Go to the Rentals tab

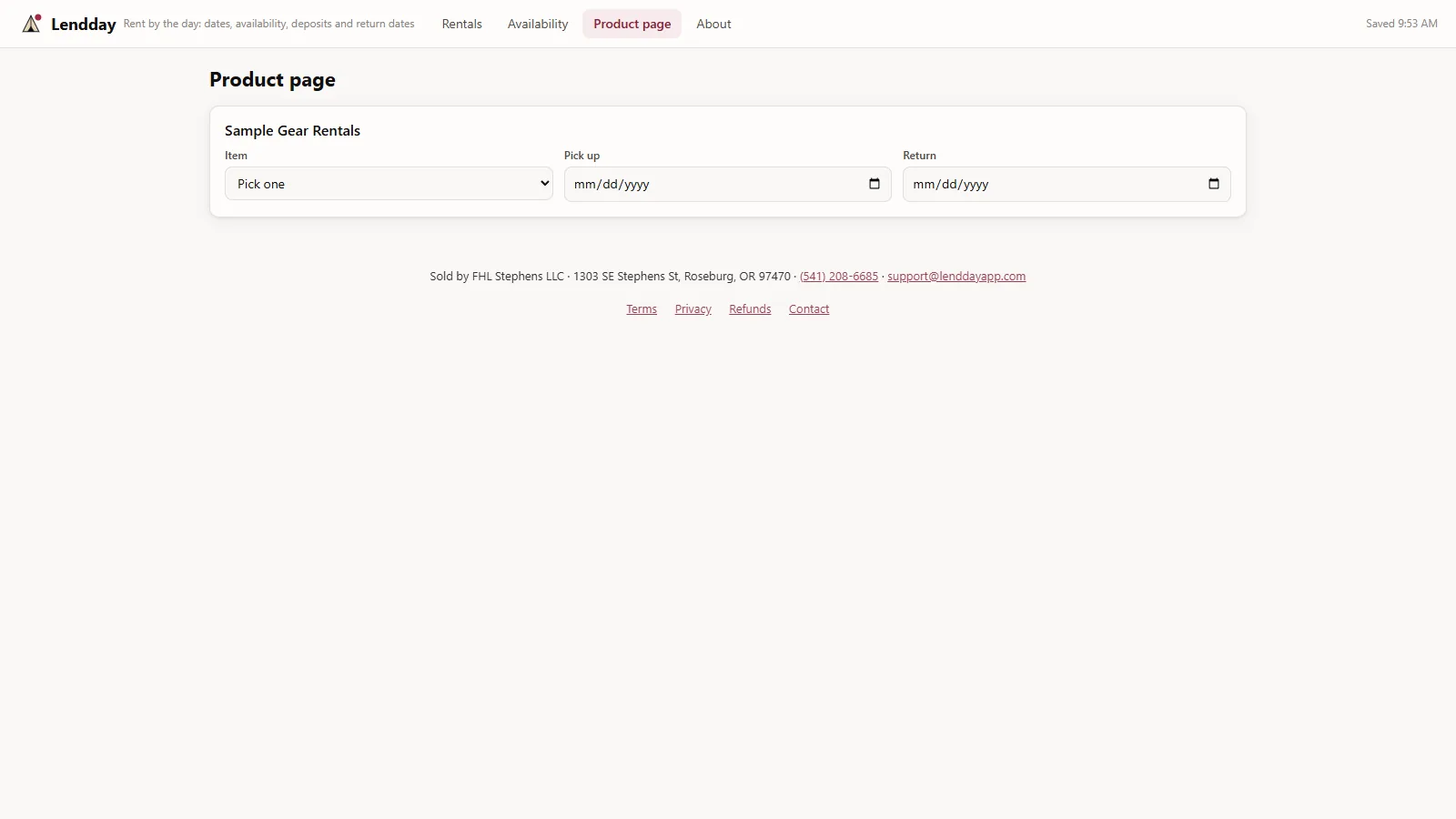pos(462,24)
